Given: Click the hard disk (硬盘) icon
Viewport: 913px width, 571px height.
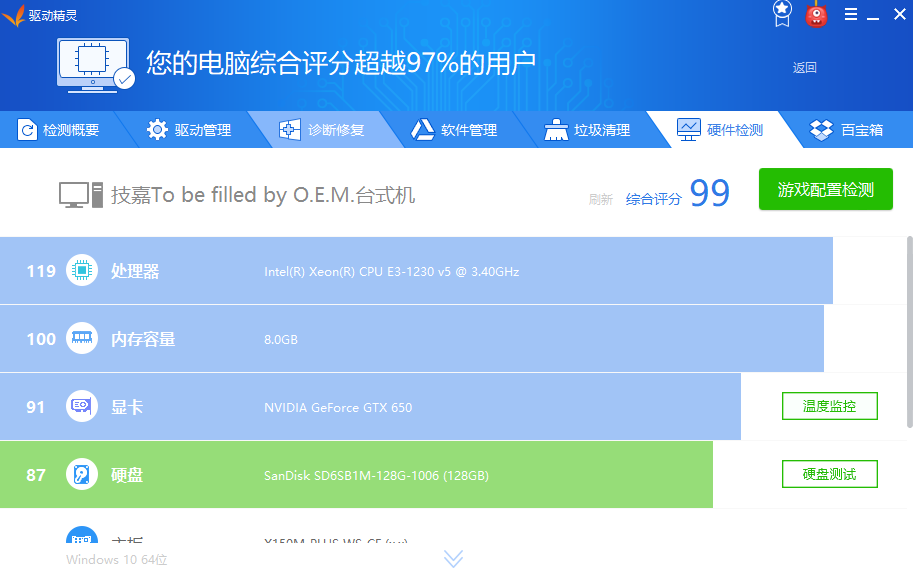Looking at the screenshot, I should pyautogui.click(x=82, y=475).
